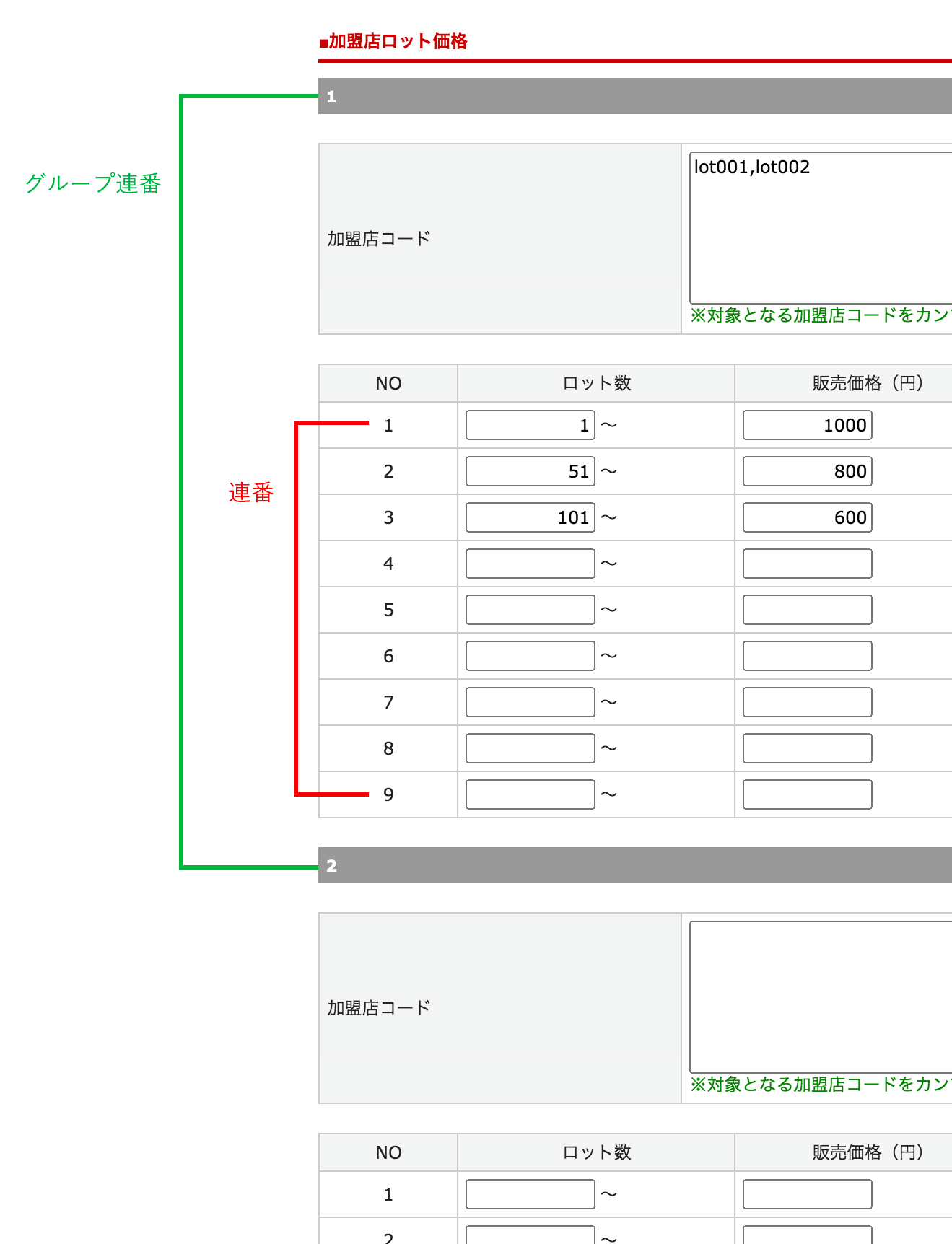The height and width of the screenshot is (1244, 952).
Task: Click the green ※対象となる加盟店コード note in group 1
Action: pyautogui.click(x=821, y=315)
